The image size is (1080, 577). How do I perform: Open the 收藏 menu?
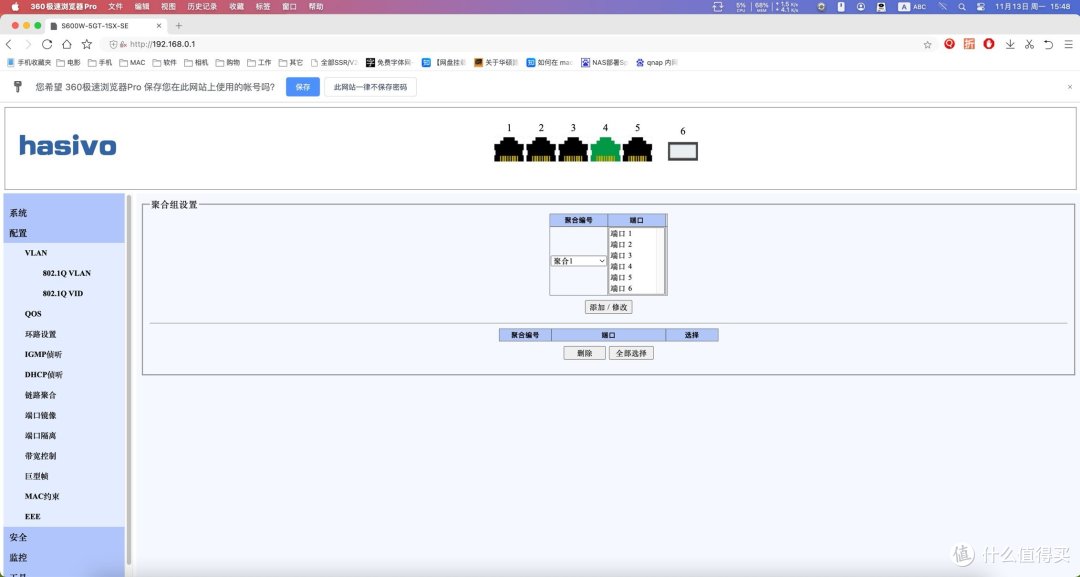coord(236,6)
